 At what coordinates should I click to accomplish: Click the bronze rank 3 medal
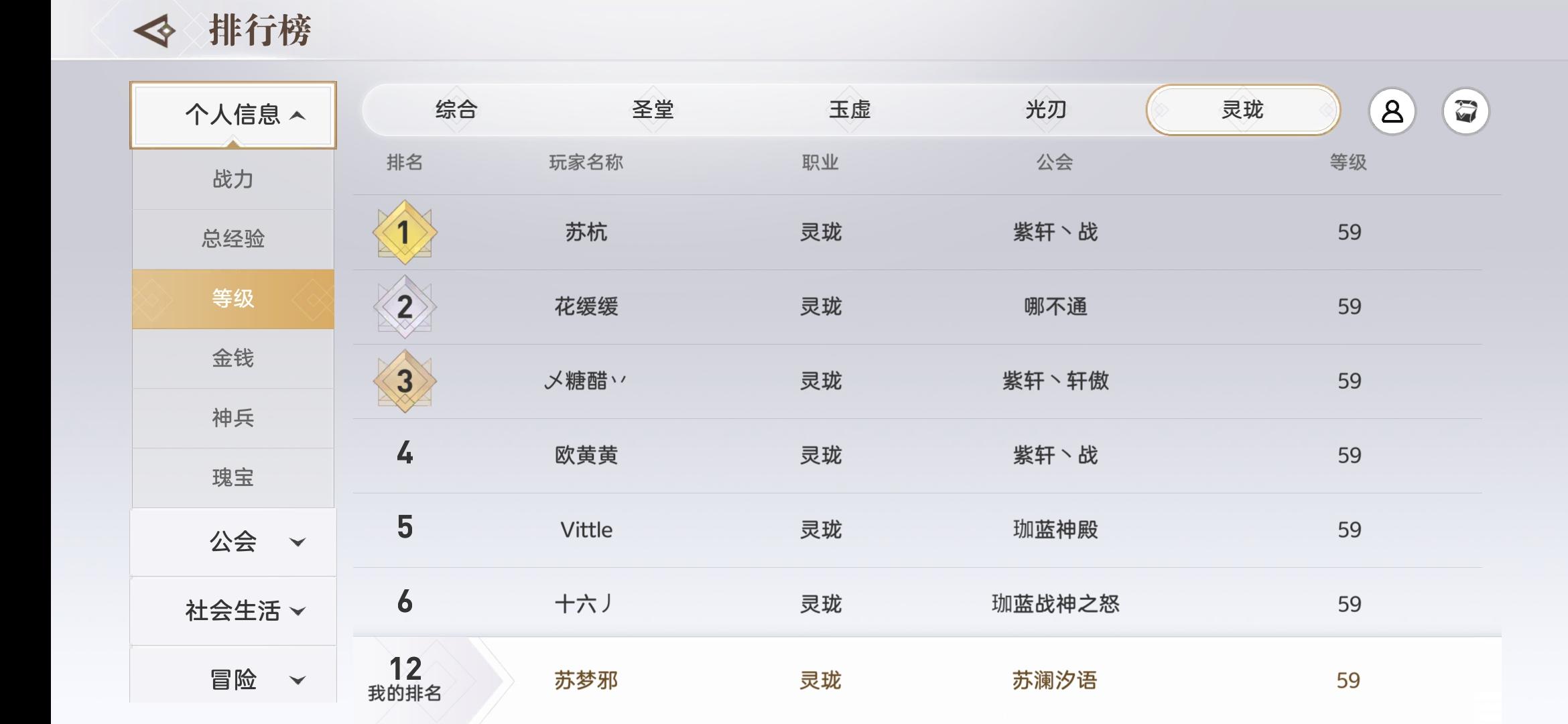[405, 381]
